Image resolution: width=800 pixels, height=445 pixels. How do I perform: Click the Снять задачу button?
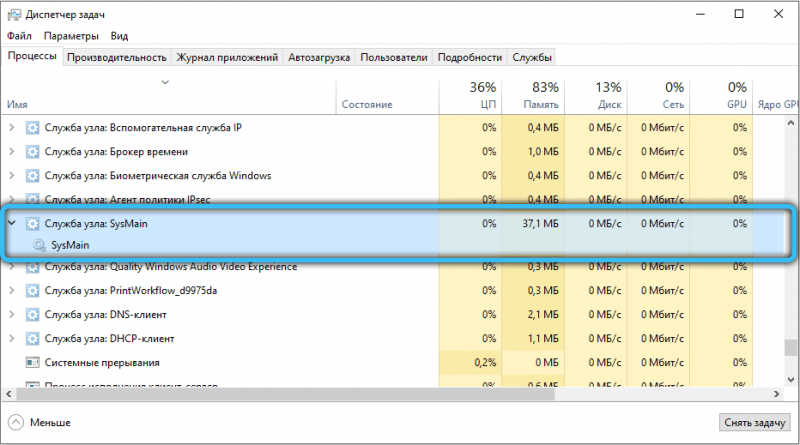click(755, 423)
